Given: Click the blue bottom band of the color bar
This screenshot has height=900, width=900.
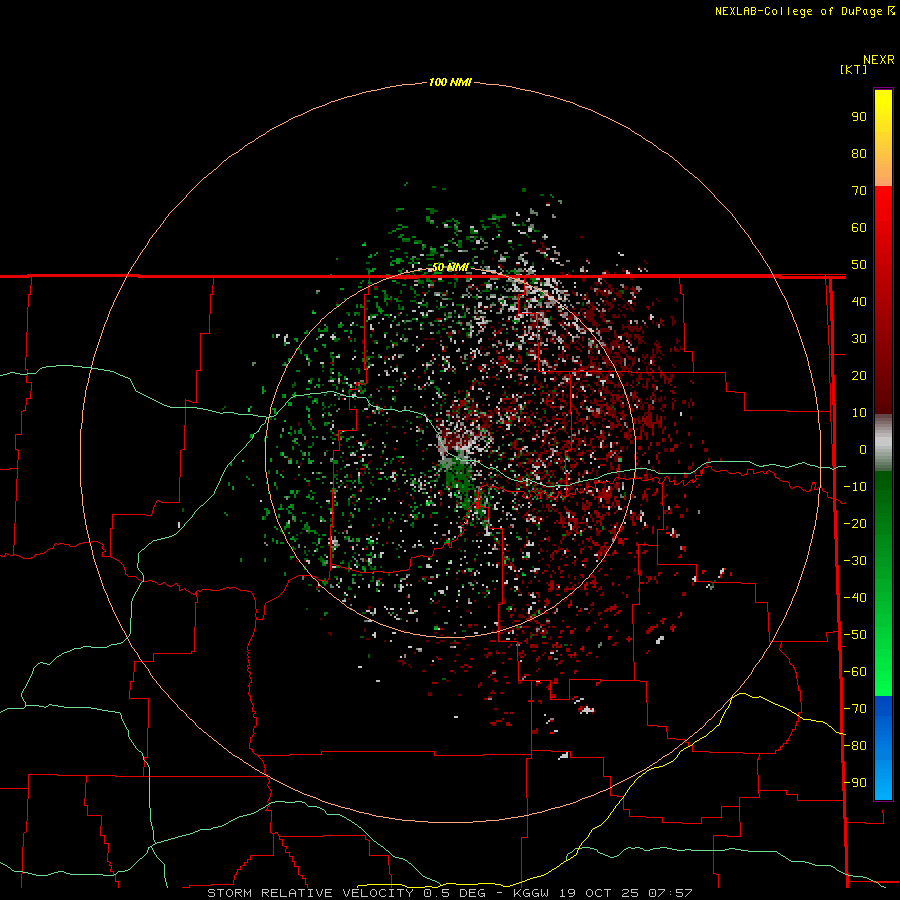Looking at the screenshot, I should coord(883,748).
